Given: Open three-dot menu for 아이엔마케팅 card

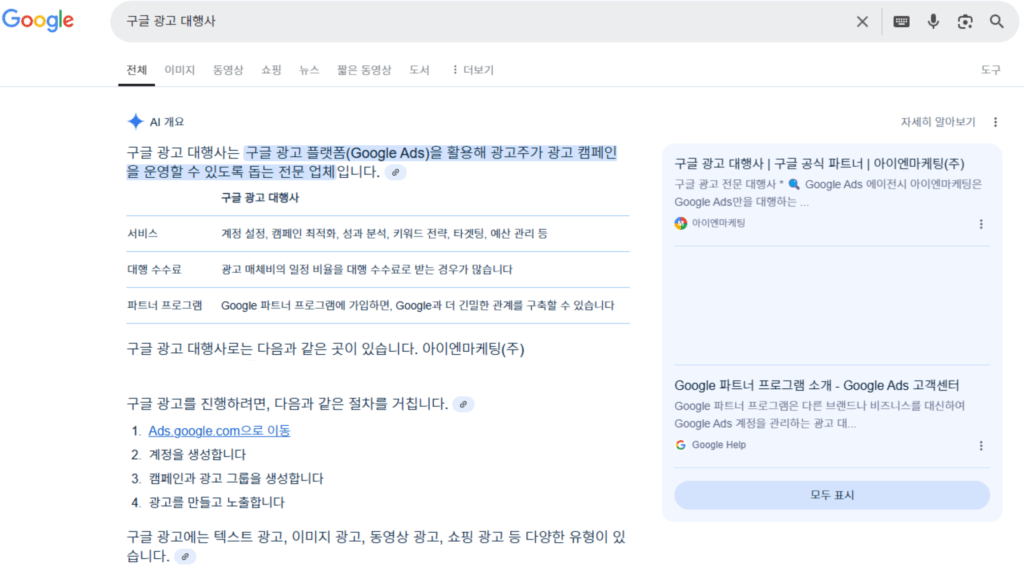Looking at the screenshot, I should coord(981,224).
